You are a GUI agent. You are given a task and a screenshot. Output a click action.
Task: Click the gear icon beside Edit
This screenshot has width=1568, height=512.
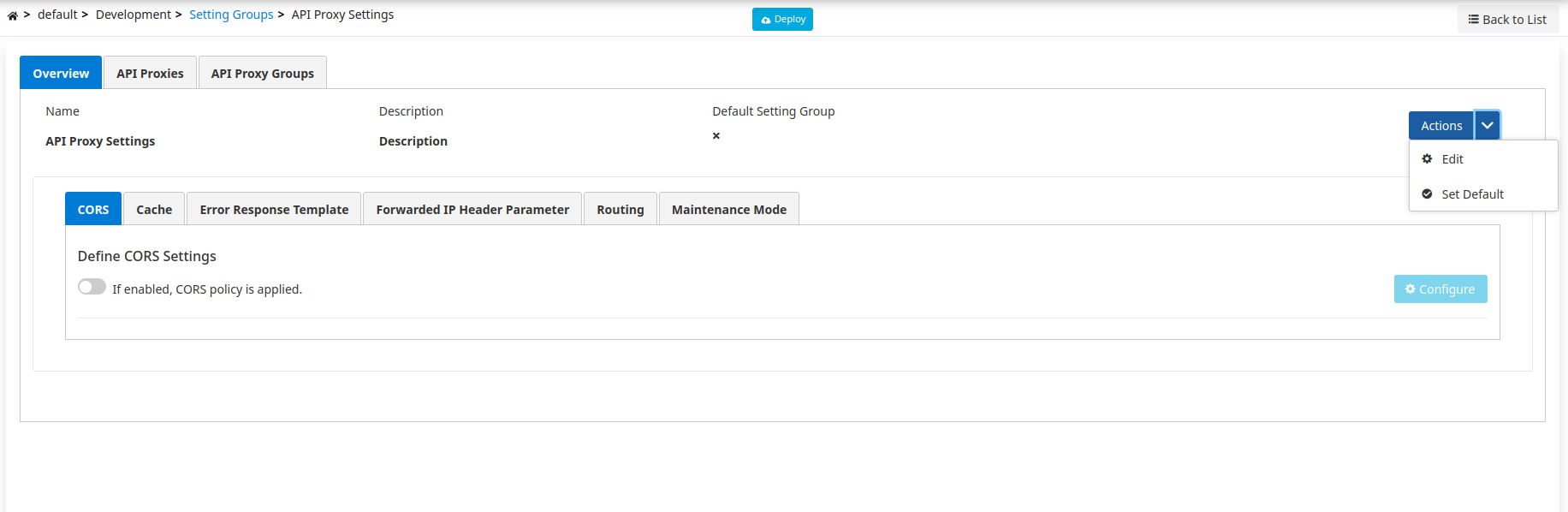[x=1427, y=158]
